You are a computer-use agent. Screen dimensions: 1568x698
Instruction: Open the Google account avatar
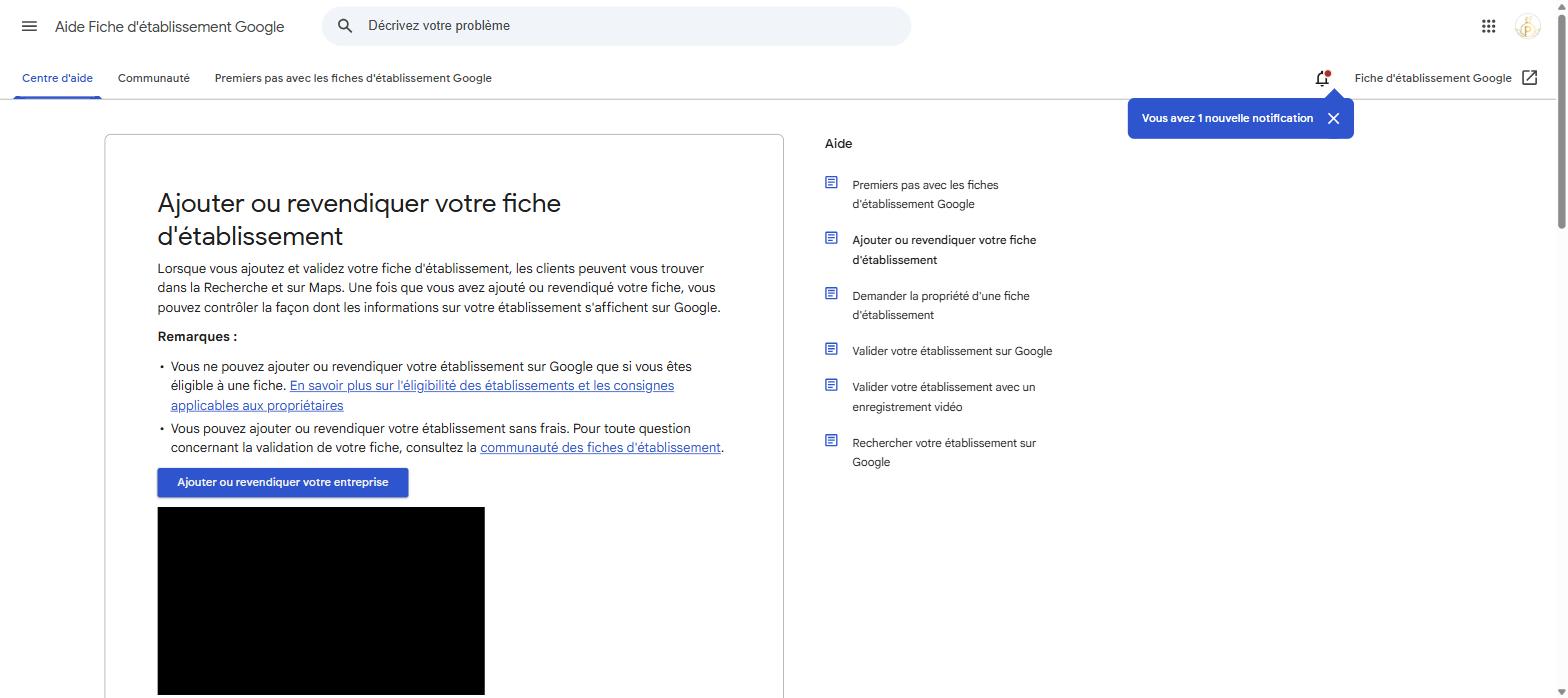(x=1527, y=27)
